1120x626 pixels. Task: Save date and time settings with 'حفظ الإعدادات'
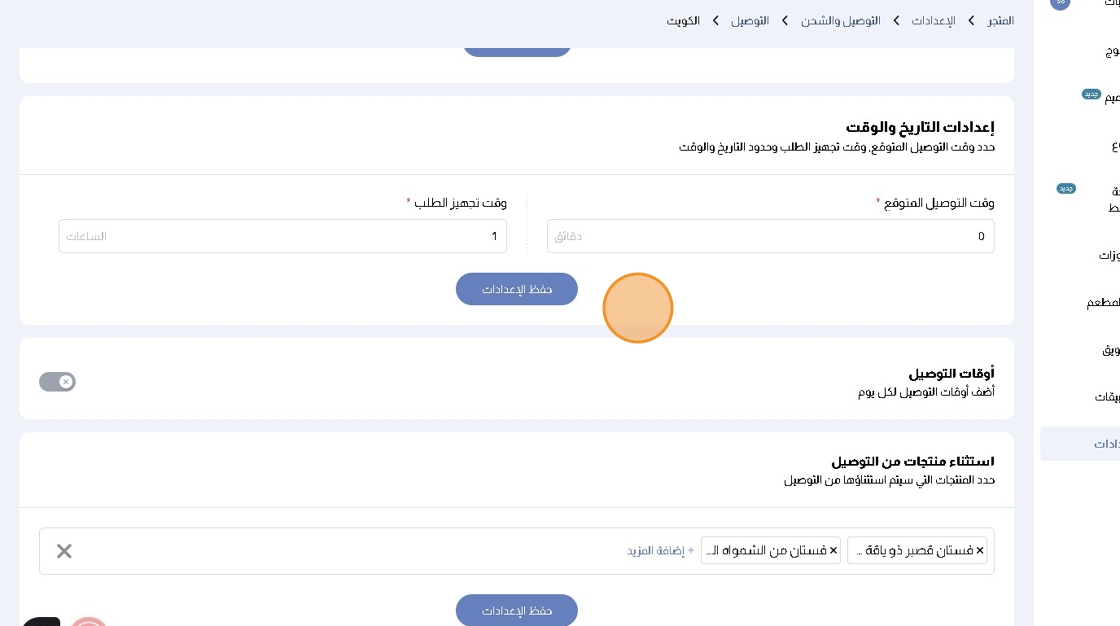516,289
